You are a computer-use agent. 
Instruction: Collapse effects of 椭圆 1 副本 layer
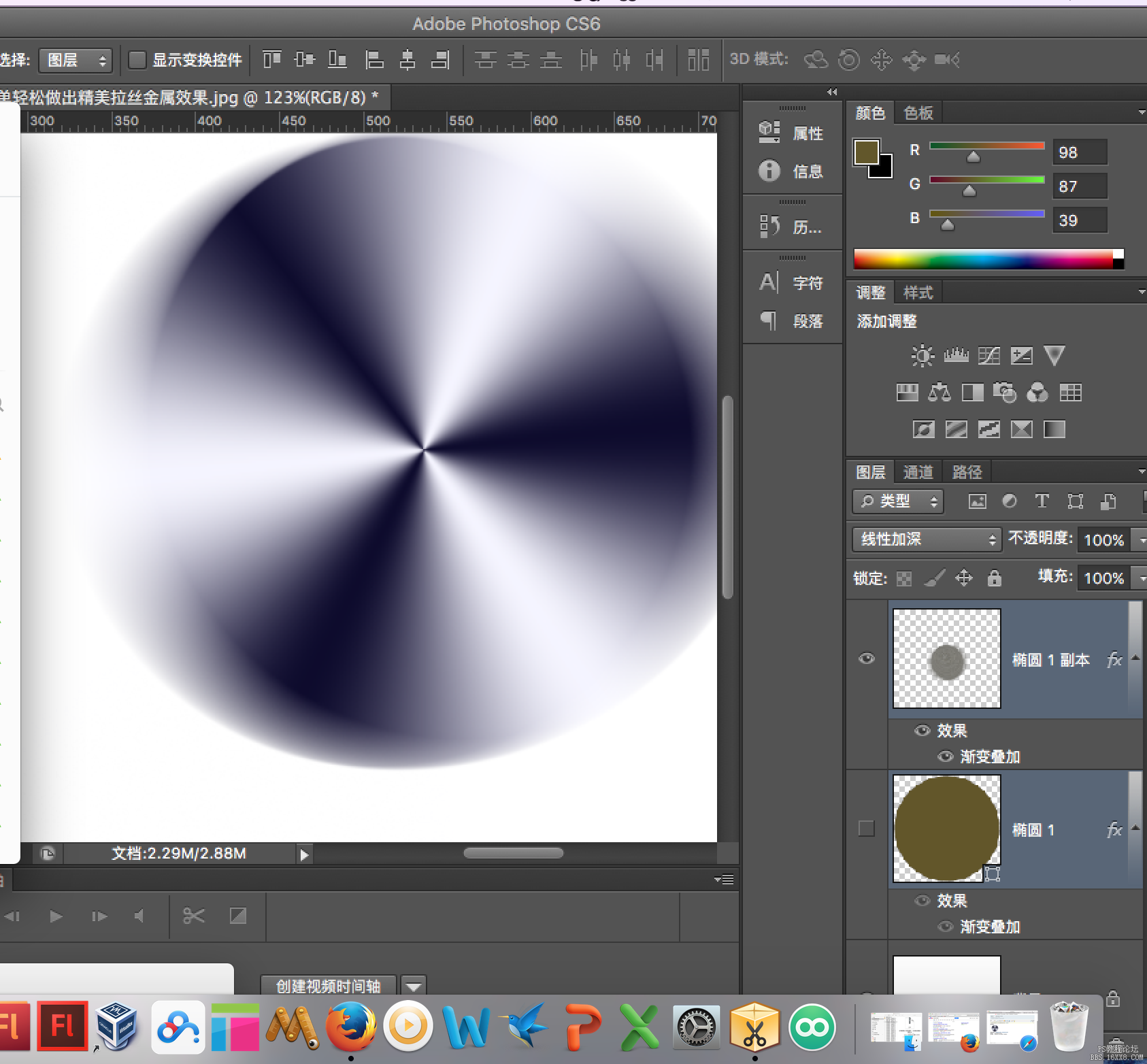[x=1135, y=658]
